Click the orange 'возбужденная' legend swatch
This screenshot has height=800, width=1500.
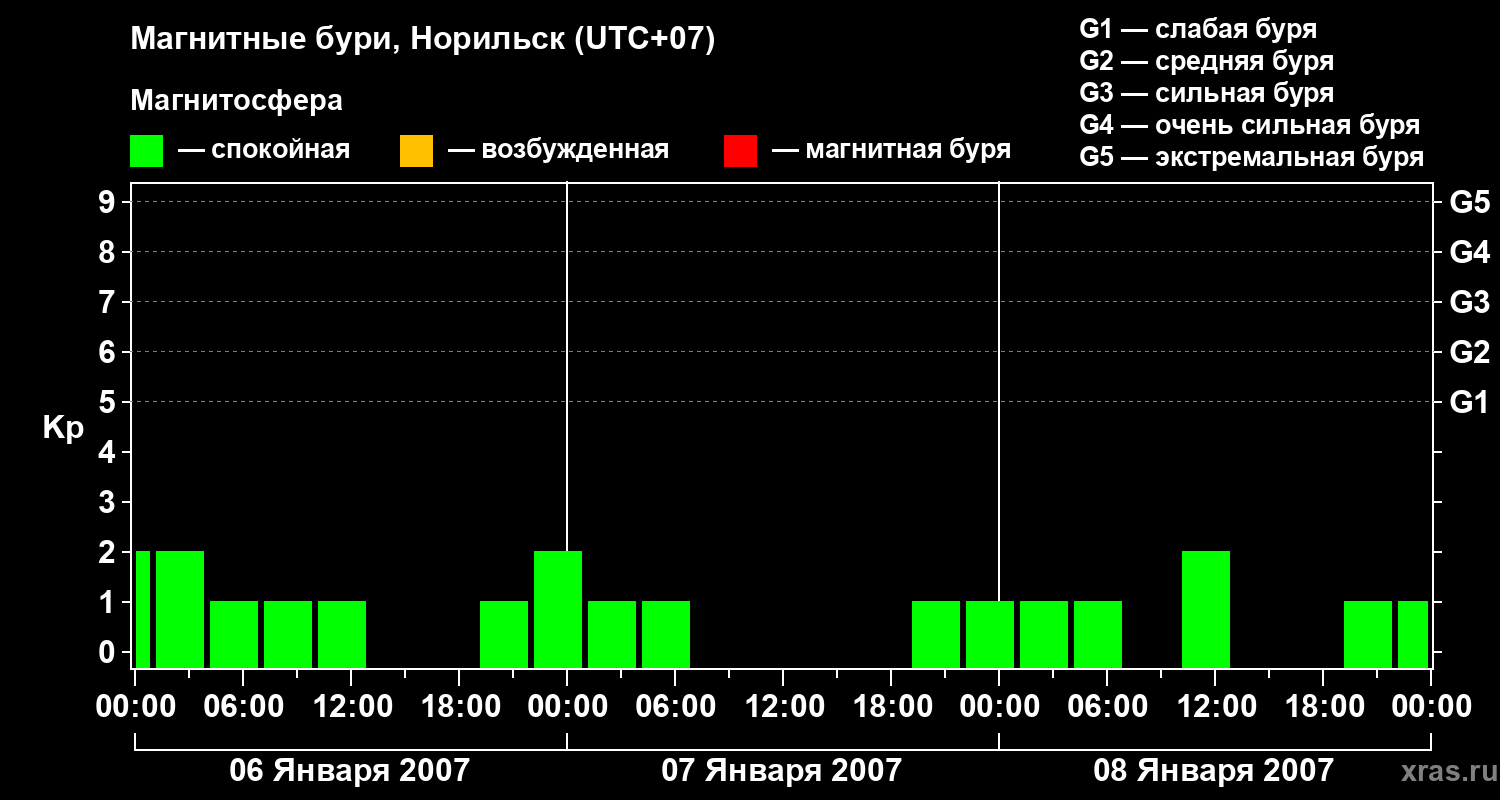coord(416,151)
